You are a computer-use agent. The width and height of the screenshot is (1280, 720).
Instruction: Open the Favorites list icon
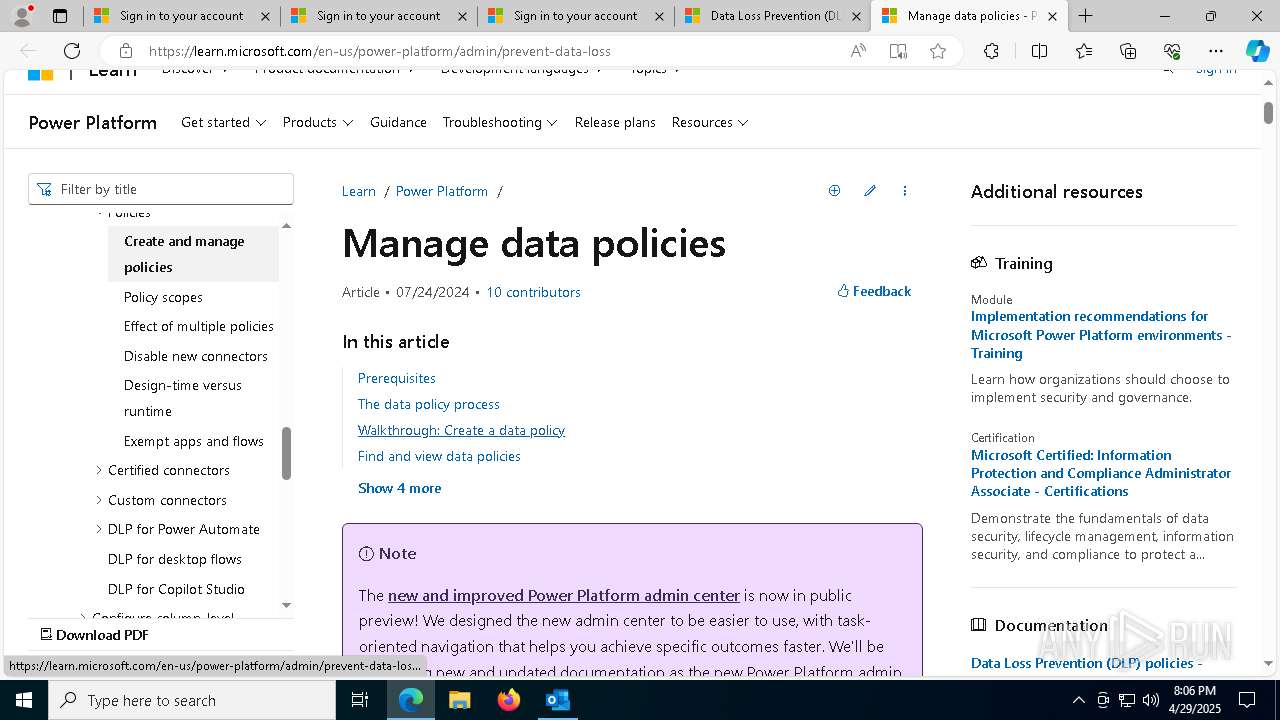click(x=1084, y=51)
